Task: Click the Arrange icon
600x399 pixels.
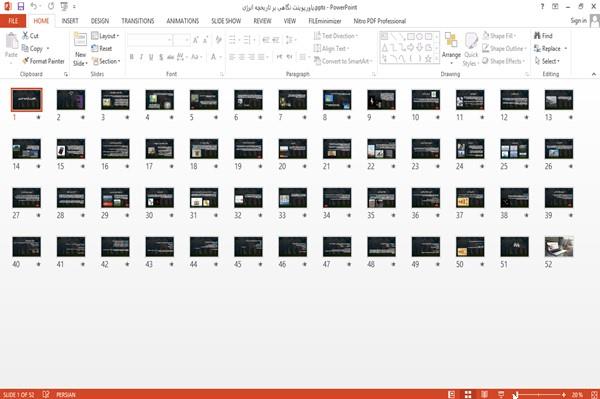Action: click(x=451, y=41)
